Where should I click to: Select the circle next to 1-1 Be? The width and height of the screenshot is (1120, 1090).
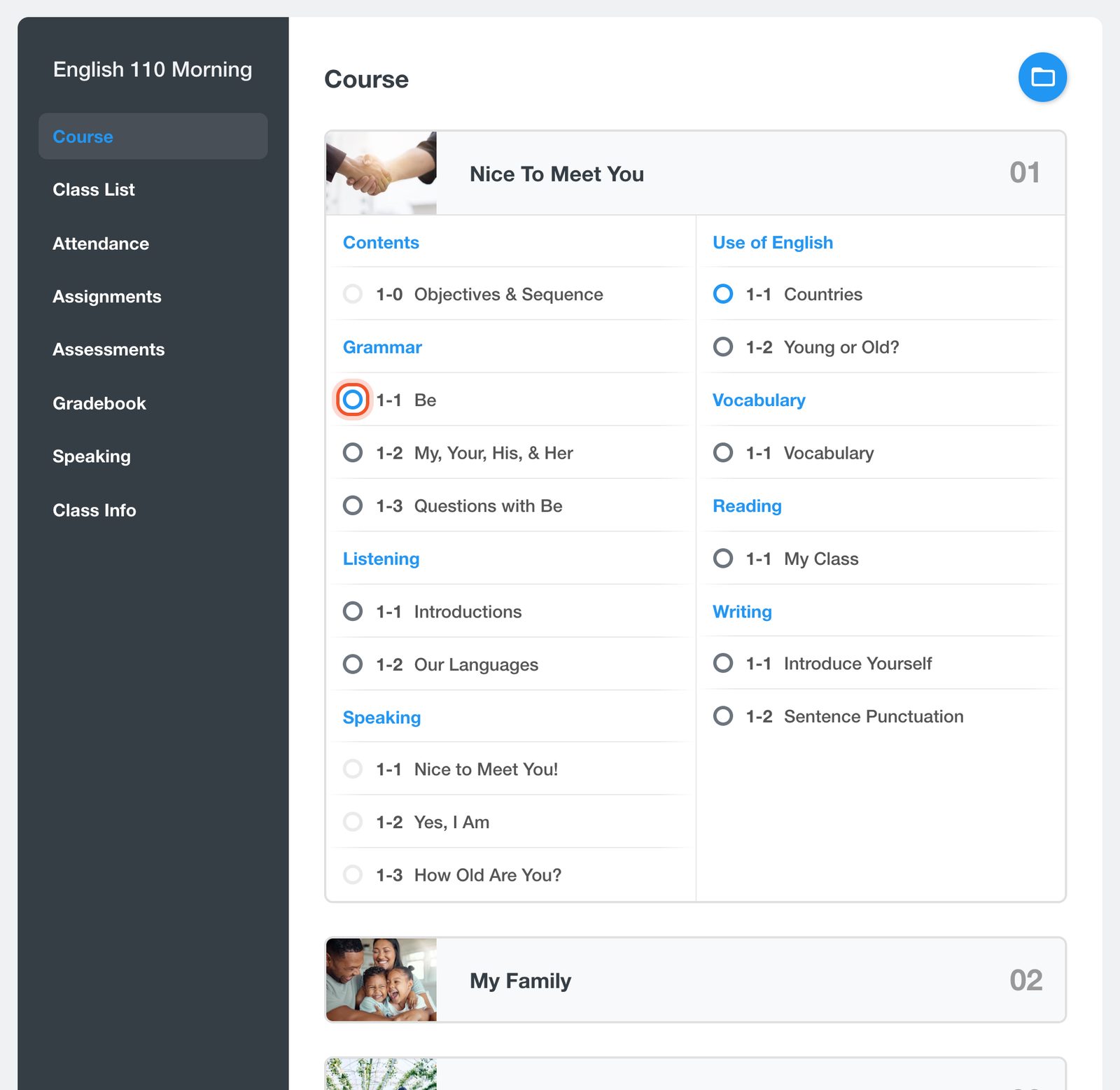[x=353, y=400]
